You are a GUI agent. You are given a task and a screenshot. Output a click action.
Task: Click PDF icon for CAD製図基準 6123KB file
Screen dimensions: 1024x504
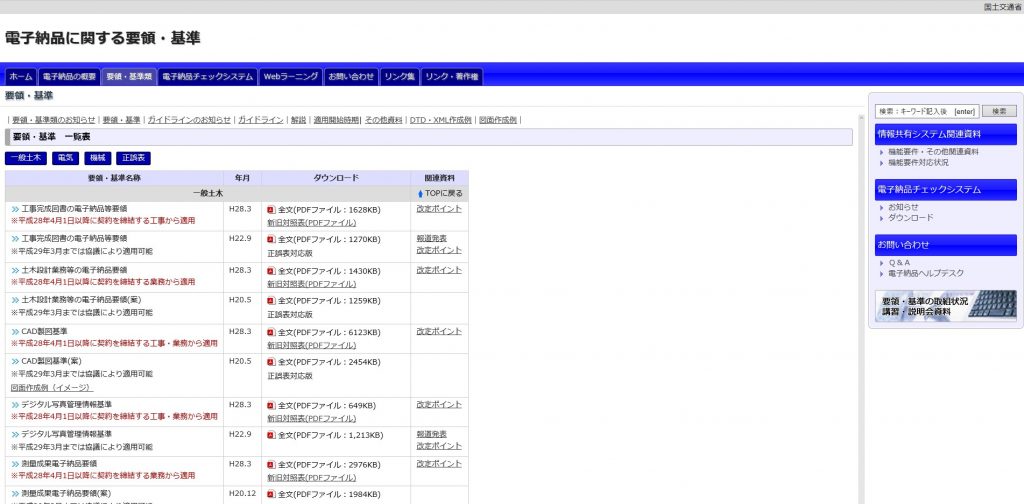tap(271, 332)
